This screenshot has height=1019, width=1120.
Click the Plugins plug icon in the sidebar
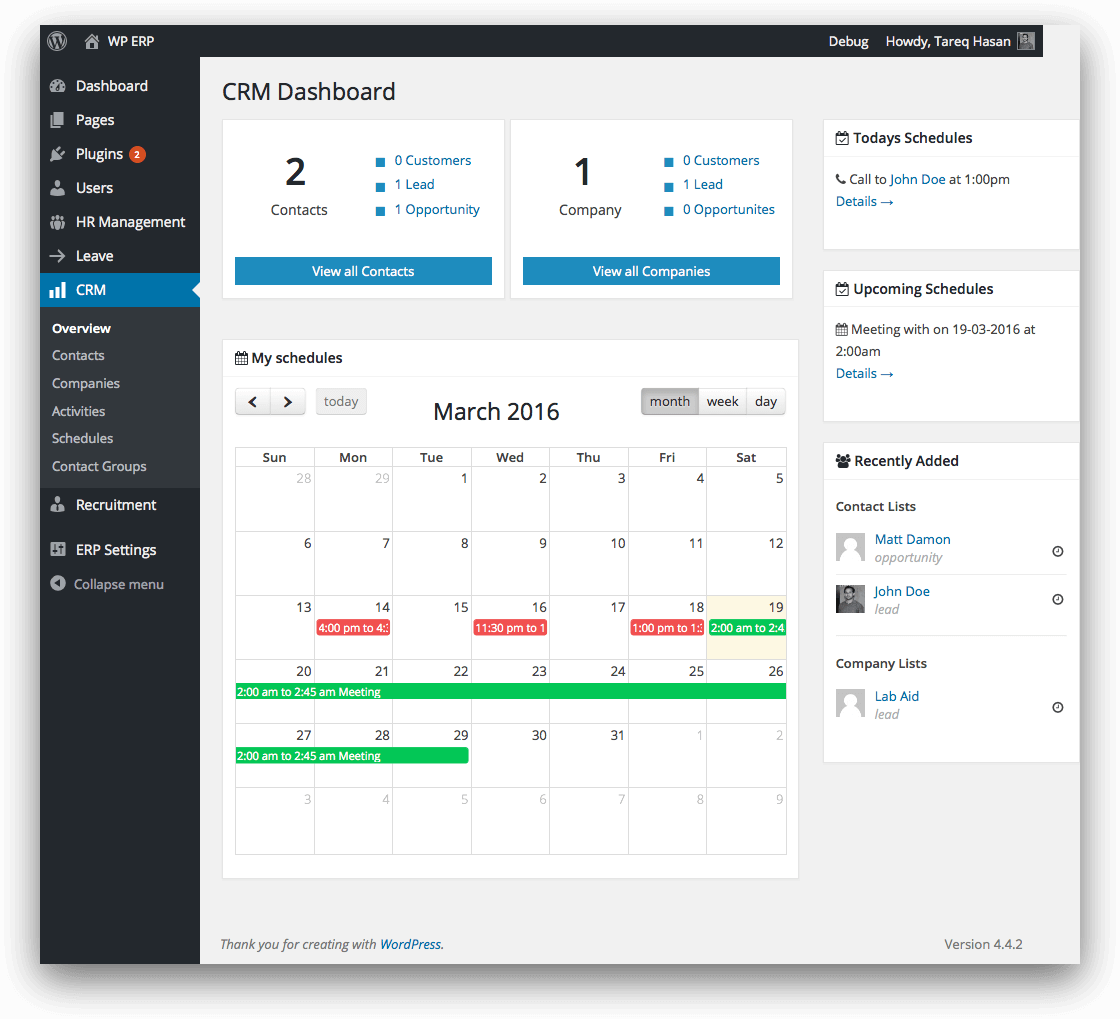(58, 154)
